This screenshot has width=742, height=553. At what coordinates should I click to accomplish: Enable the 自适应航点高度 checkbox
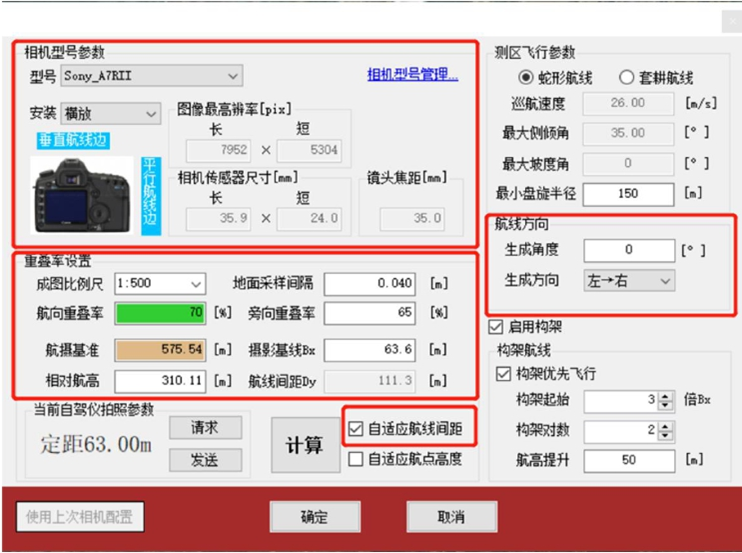pos(355,459)
